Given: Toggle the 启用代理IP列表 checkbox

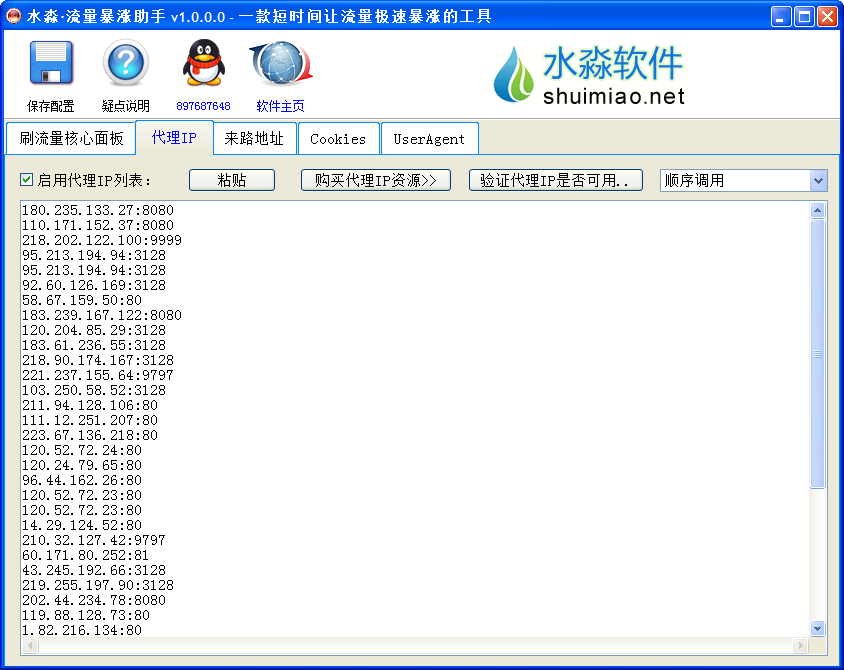Looking at the screenshot, I should coord(26,180).
